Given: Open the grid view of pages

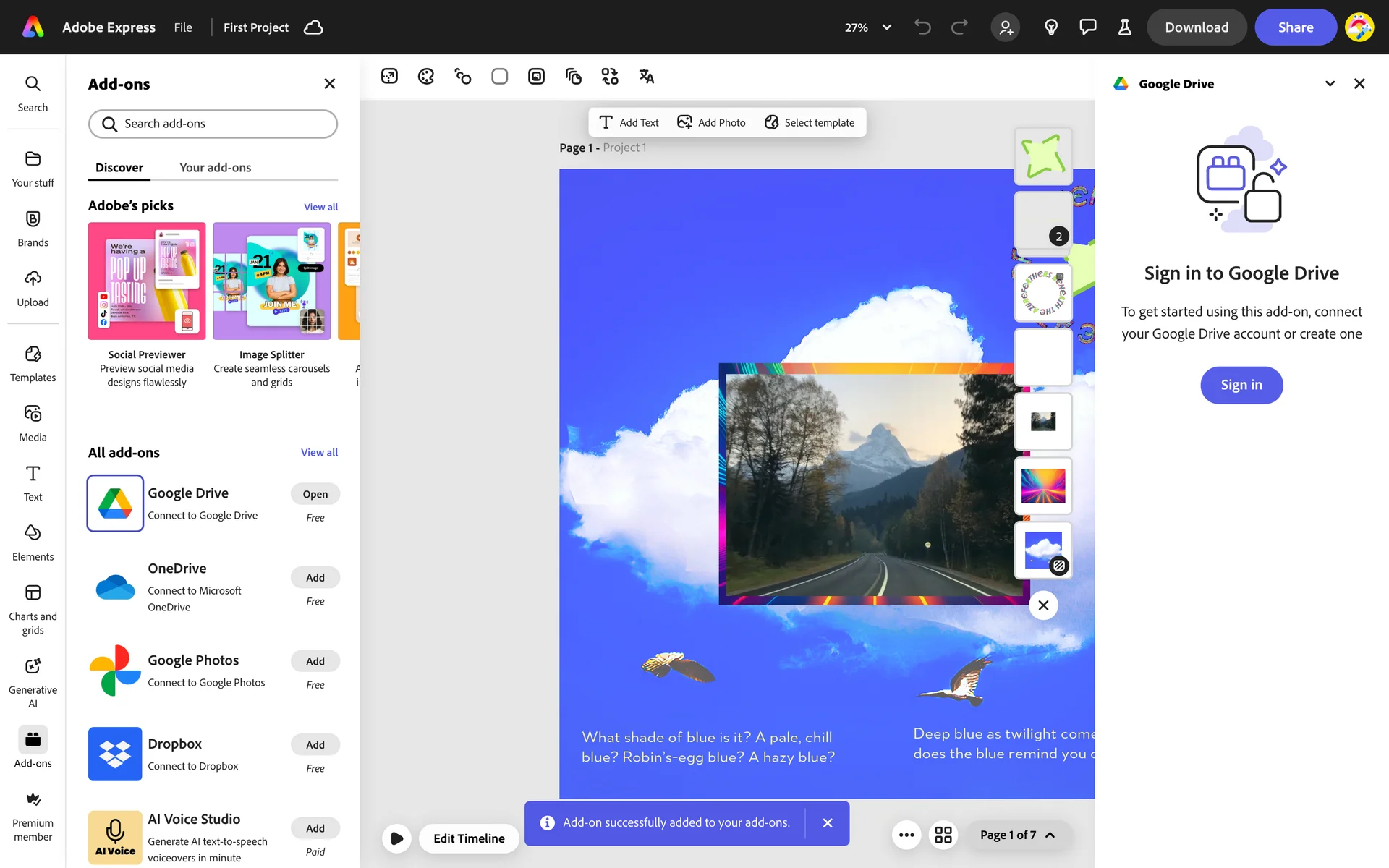Looking at the screenshot, I should 943,835.
